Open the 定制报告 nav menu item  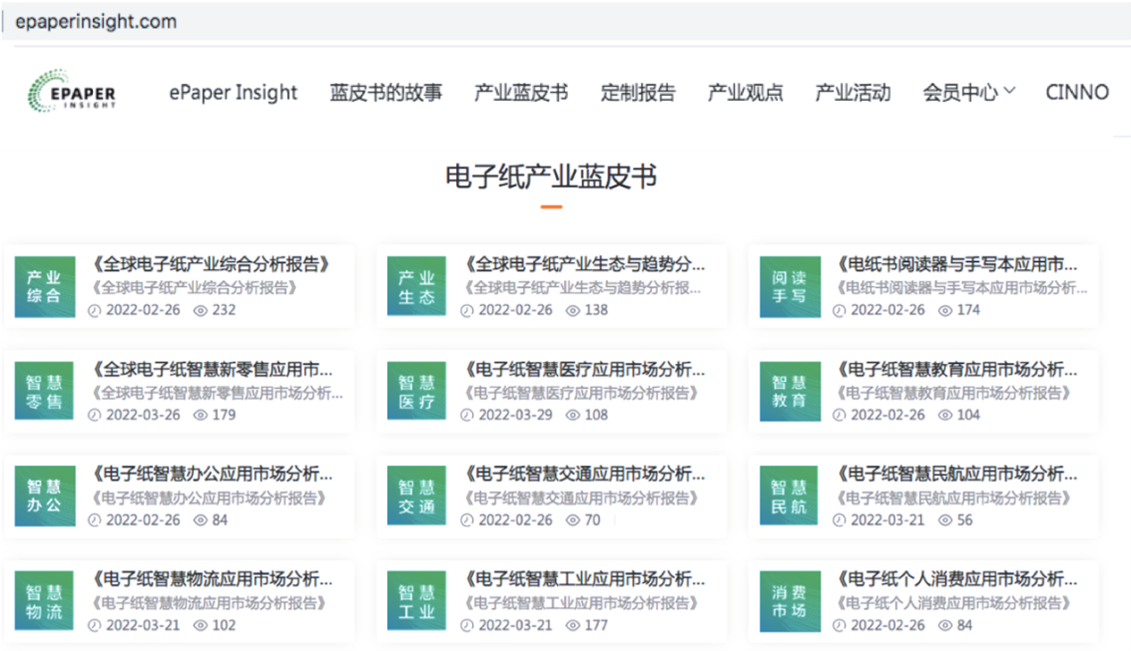pyautogui.click(x=638, y=93)
